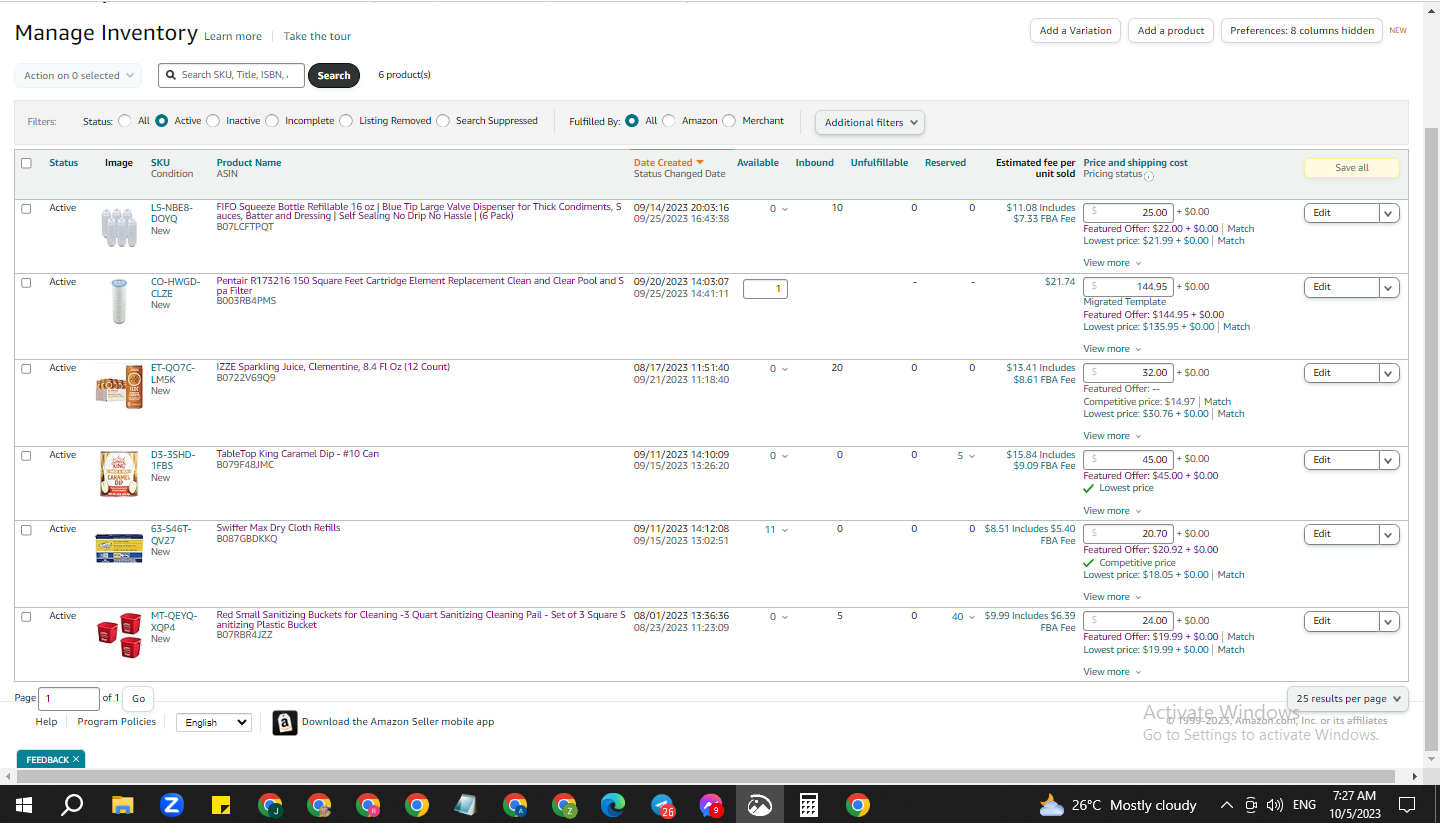
Task: Click the Available quantity box for Pentair
Action: [x=765, y=289]
